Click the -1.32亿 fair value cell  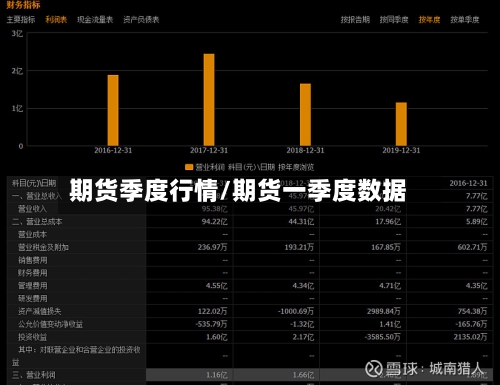coord(302,324)
